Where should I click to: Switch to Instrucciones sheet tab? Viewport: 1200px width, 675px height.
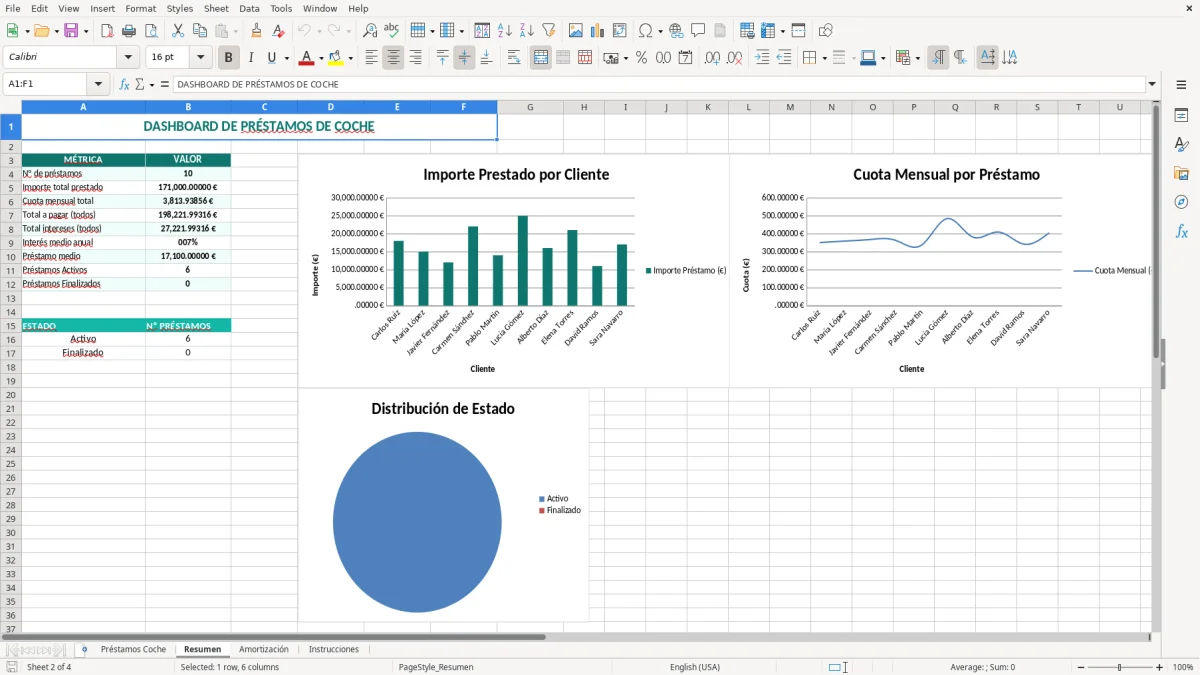(x=334, y=649)
